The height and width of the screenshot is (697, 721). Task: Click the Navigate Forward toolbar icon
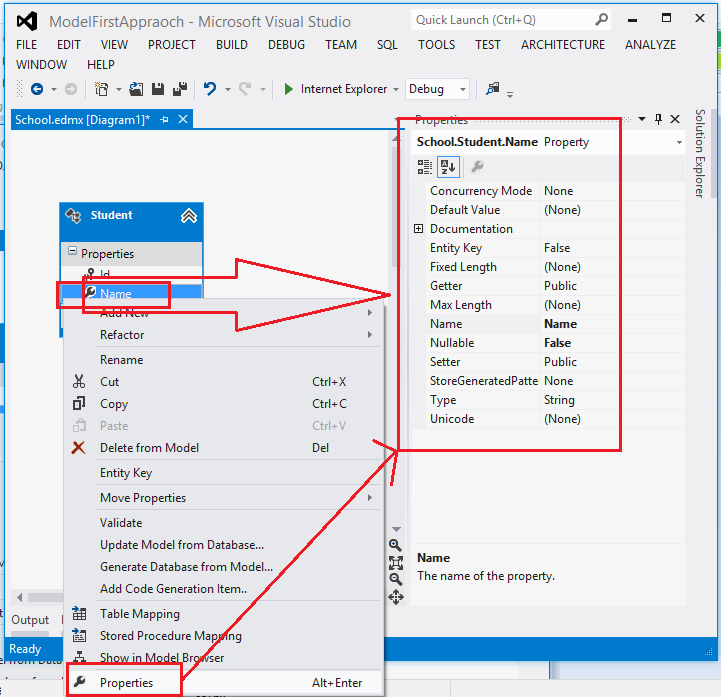70,89
